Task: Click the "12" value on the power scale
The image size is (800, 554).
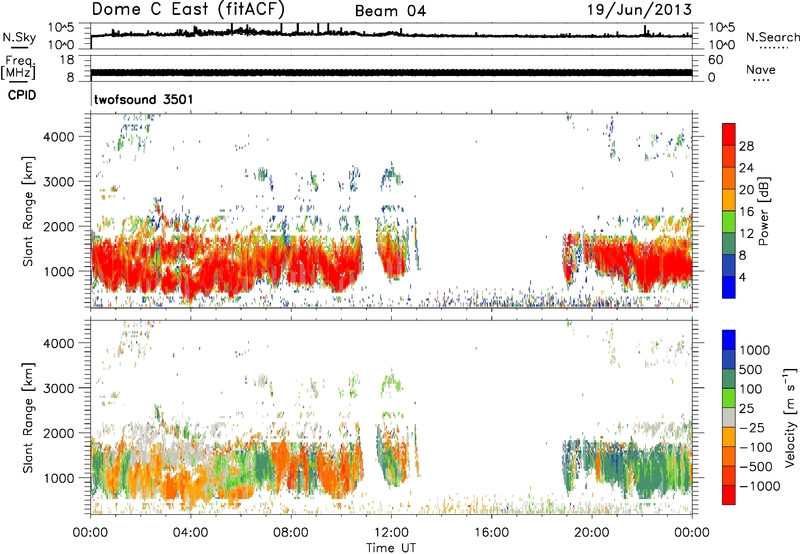Action: click(746, 234)
